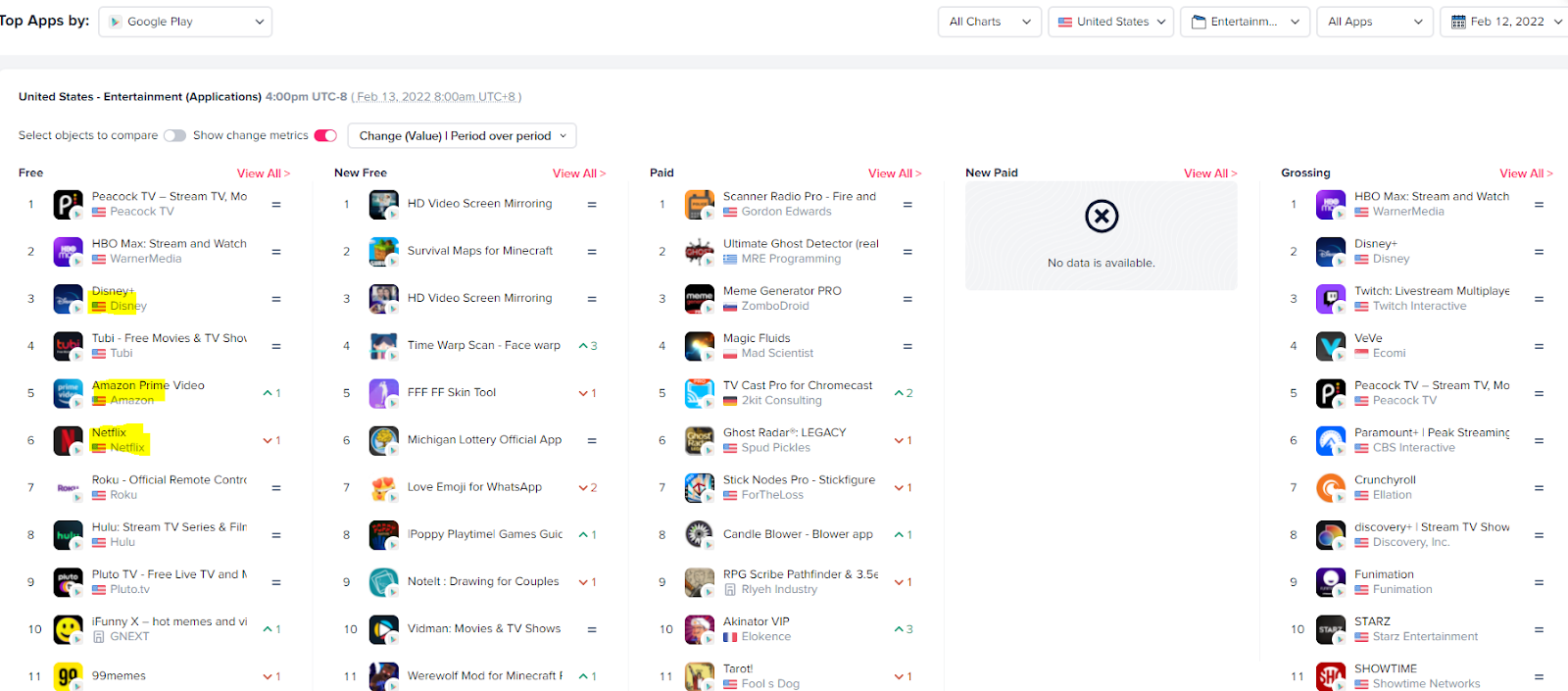Open Ghost Radar: LEGACY app title
The width and height of the screenshot is (1568, 691).
(x=784, y=432)
